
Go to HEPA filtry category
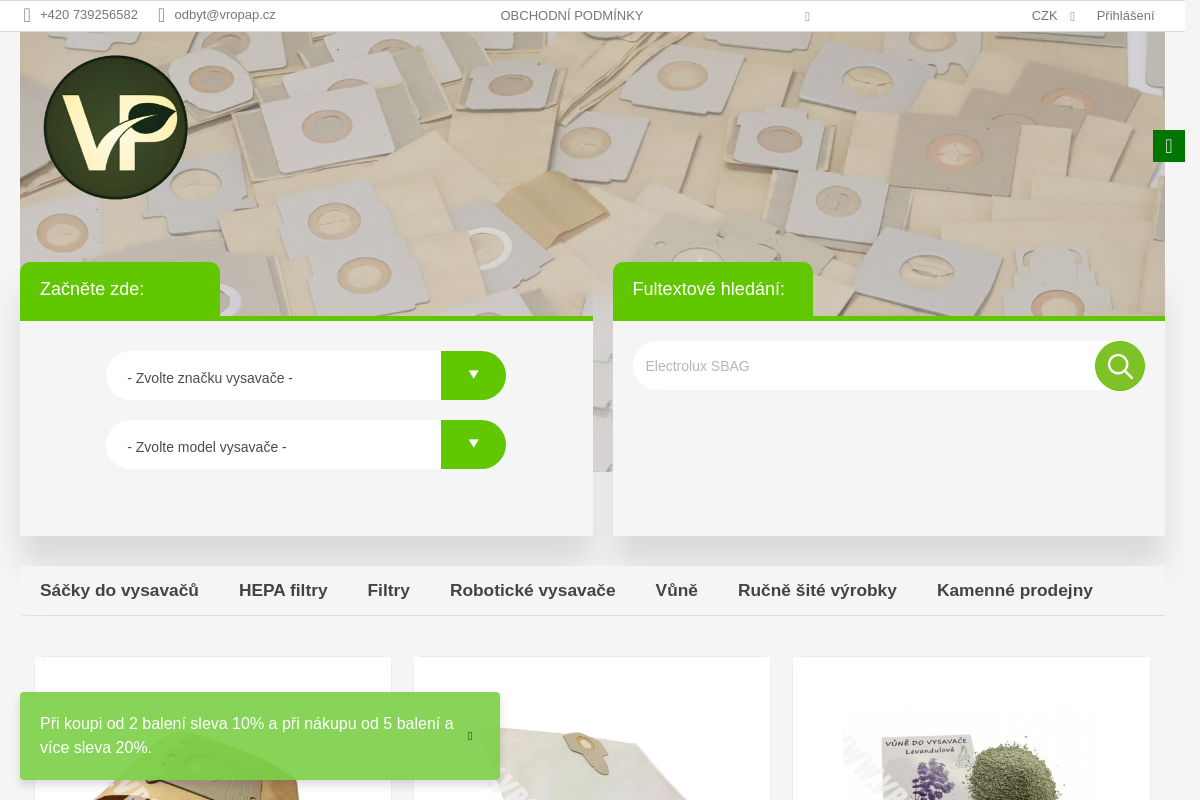coord(283,590)
